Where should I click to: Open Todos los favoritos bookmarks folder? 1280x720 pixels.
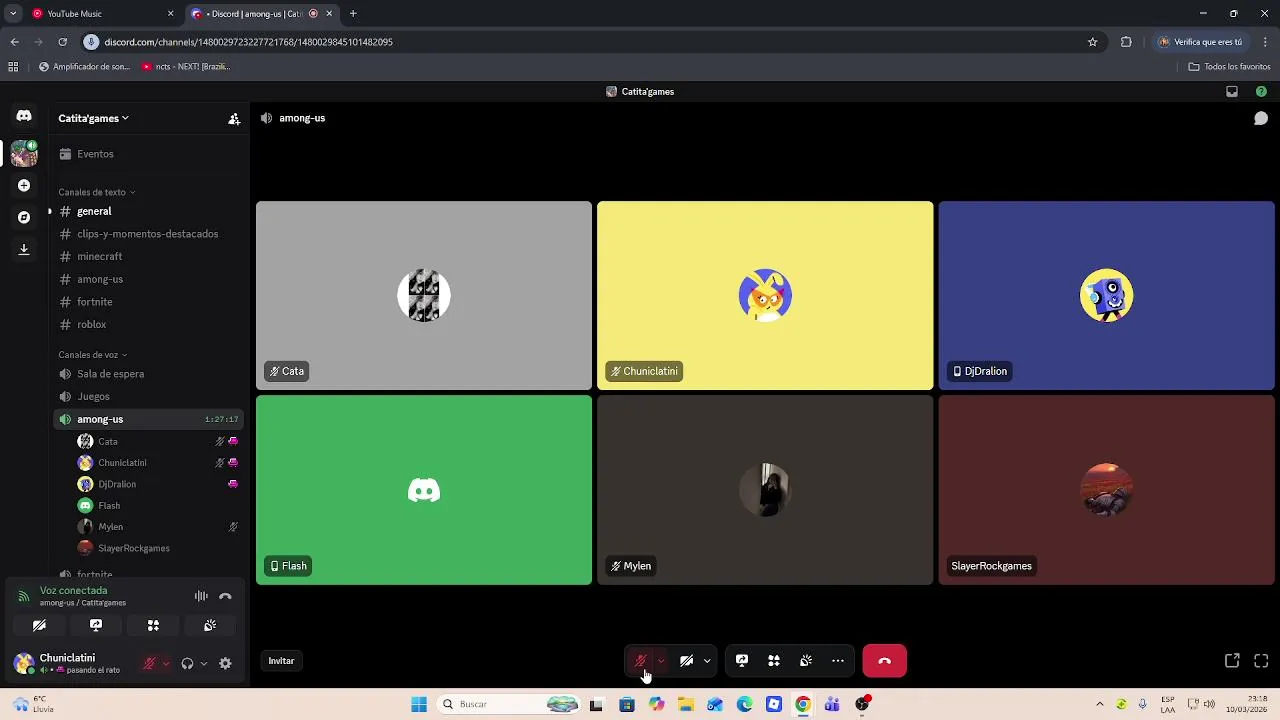click(x=1230, y=67)
